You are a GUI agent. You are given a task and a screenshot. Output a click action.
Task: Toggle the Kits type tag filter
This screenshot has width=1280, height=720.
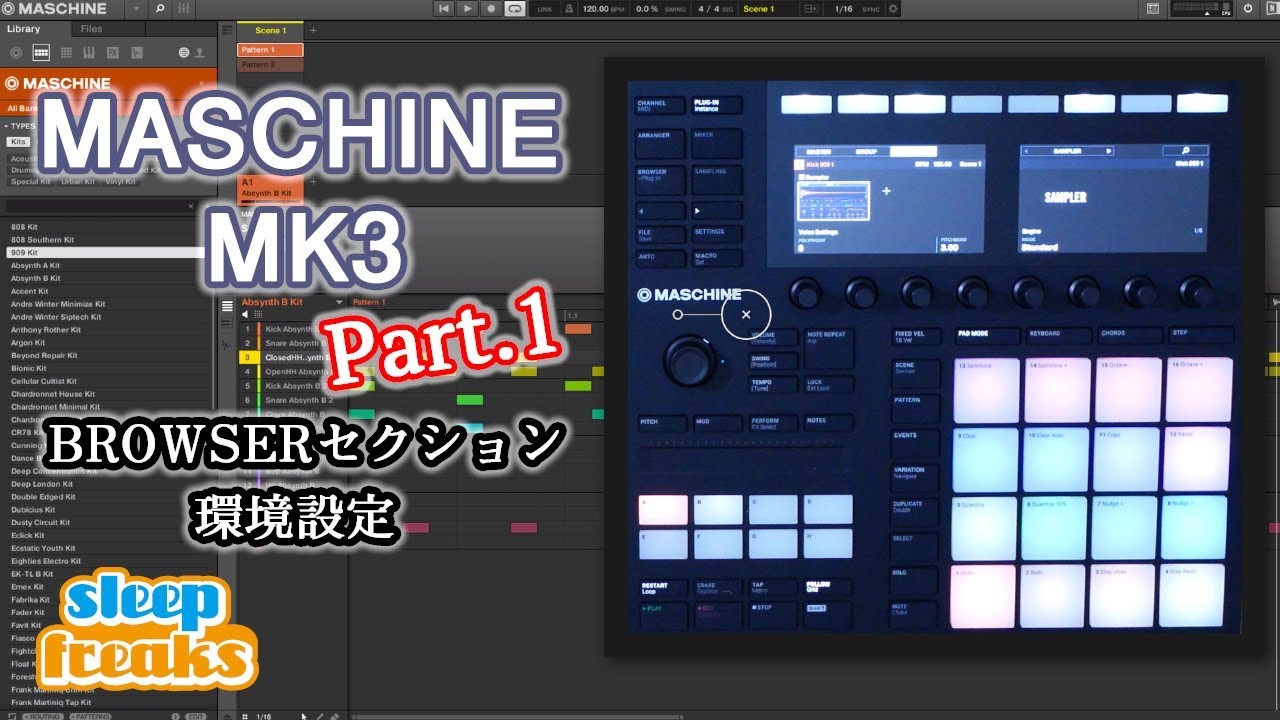coord(18,142)
